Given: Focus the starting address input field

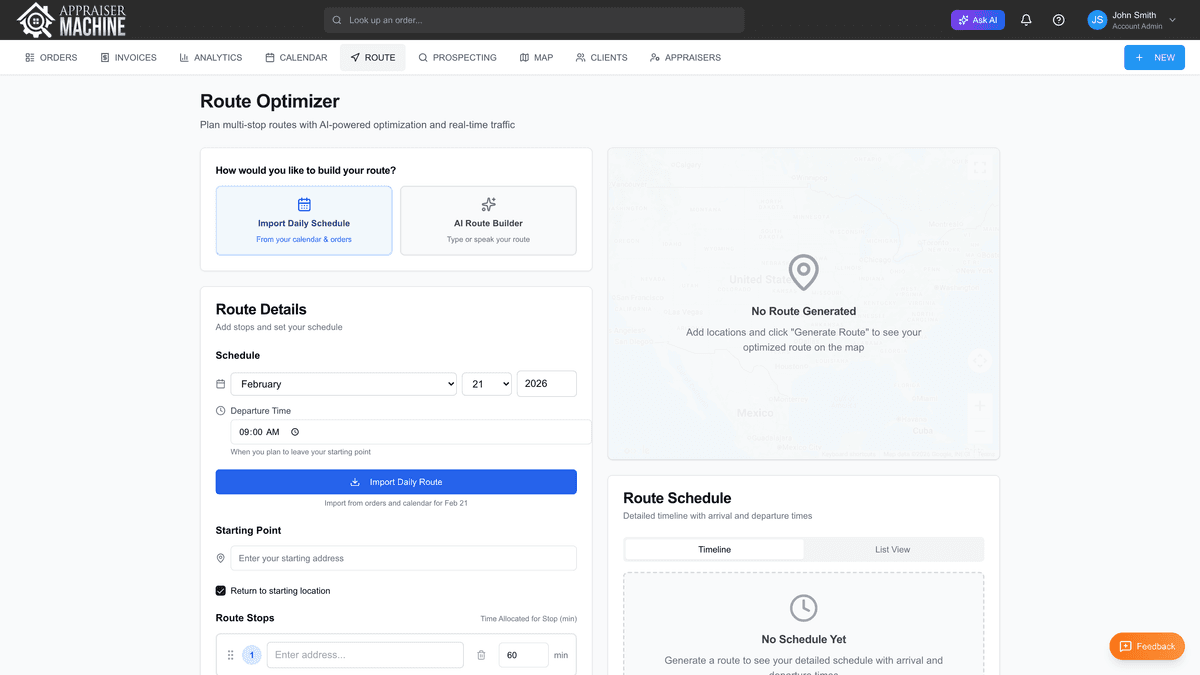Looking at the screenshot, I should 403,558.
